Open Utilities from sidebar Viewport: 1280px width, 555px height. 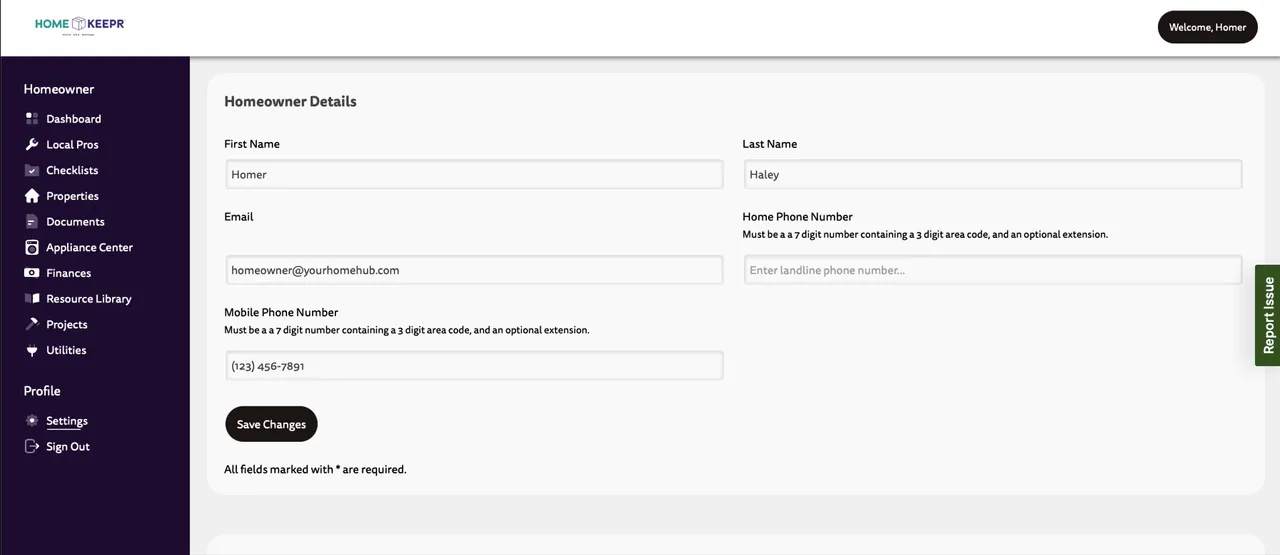tap(66, 350)
